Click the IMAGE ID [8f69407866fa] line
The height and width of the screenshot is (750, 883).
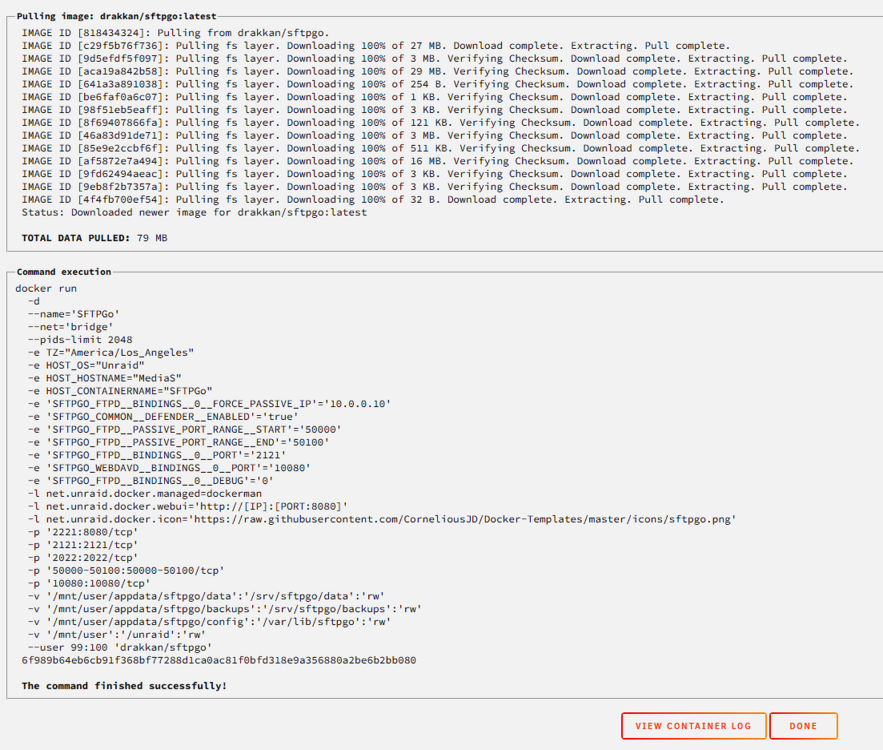(440, 123)
